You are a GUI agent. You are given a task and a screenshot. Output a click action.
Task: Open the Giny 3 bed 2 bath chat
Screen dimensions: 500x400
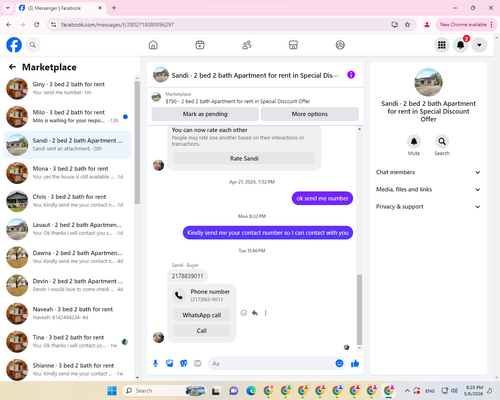[67, 88]
